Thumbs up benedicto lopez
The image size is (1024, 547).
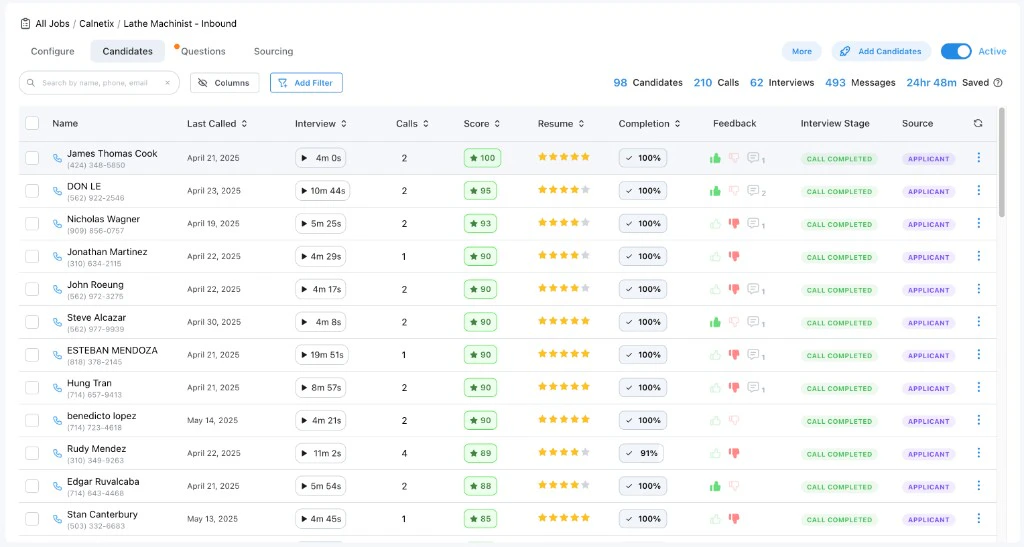pos(715,420)
